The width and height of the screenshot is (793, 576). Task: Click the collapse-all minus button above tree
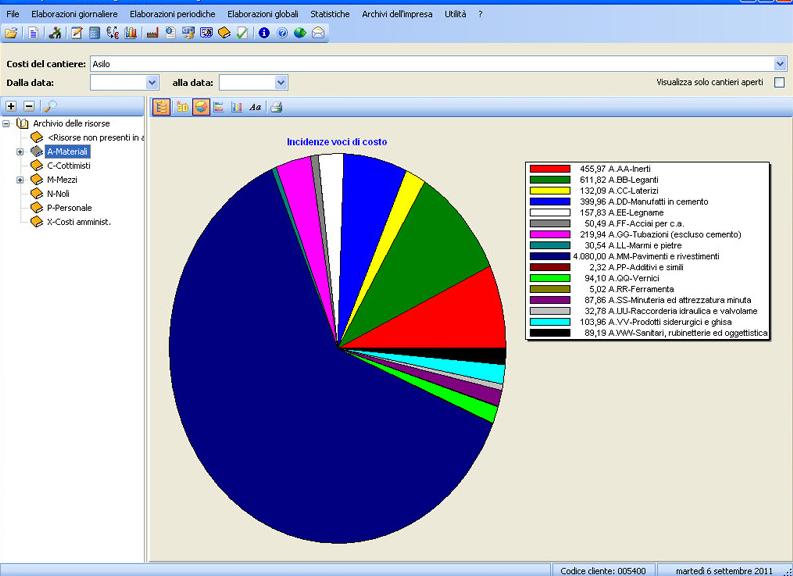(28, 105)
